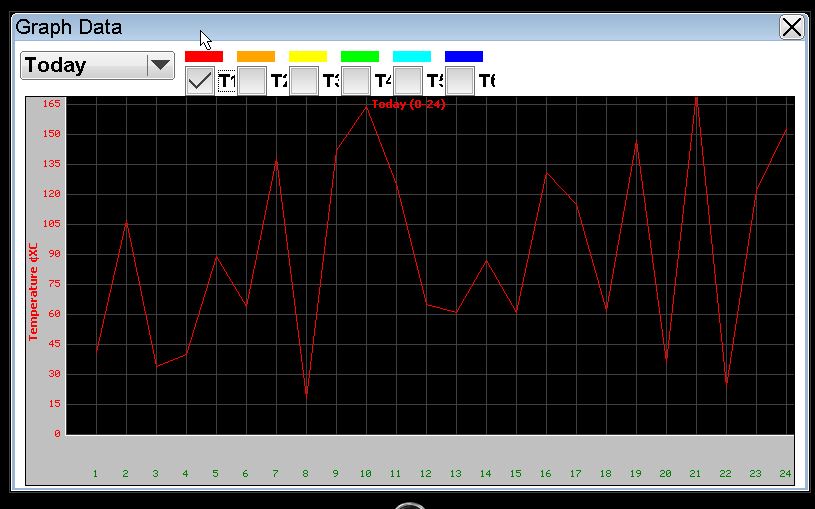Click the yellow T3 color swatch

[x=308, y=56]
